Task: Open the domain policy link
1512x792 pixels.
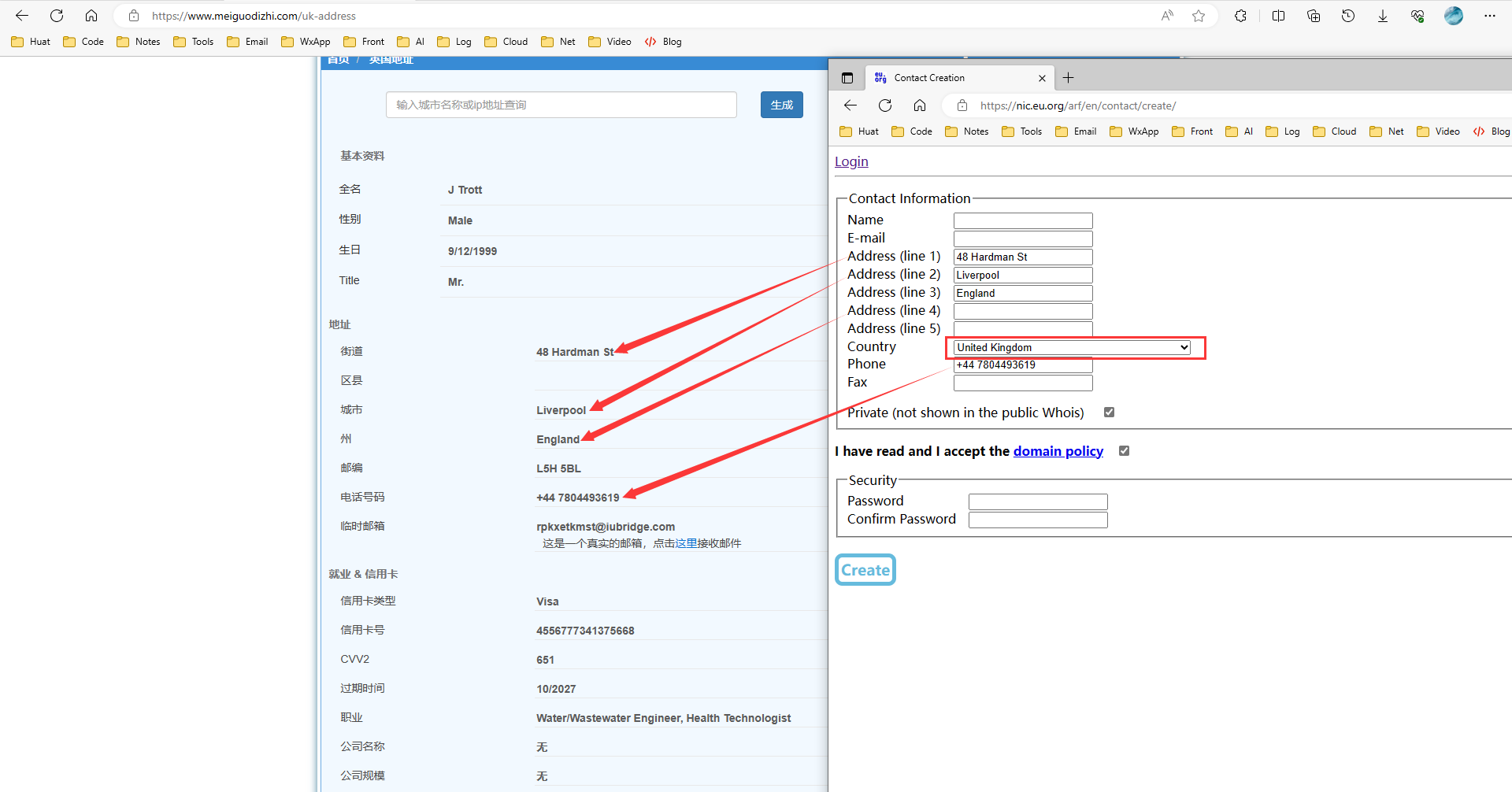Action: click(1058, 451)
